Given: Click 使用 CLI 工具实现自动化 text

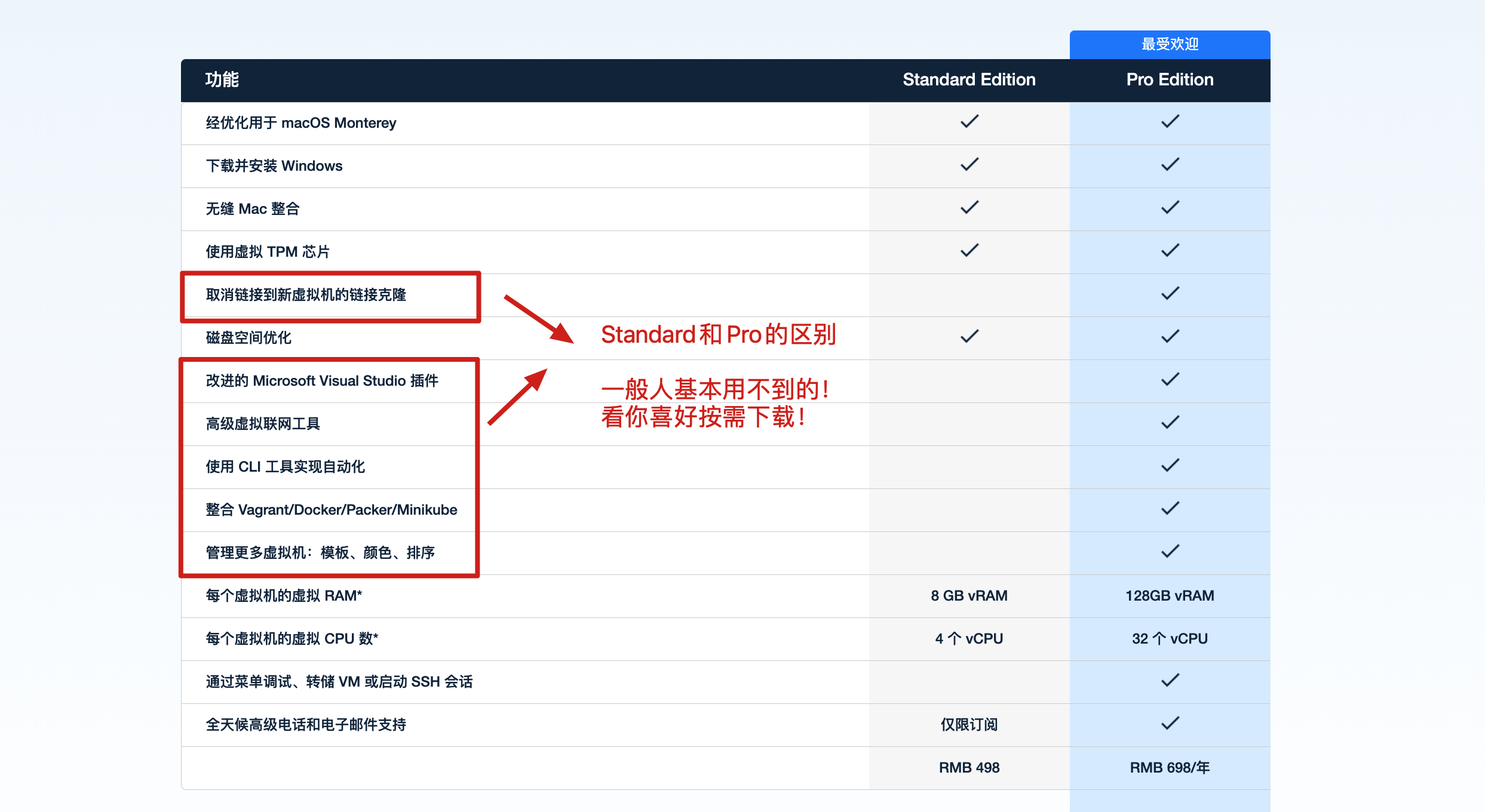Looking at the screenshot, I should click(285, 467).
